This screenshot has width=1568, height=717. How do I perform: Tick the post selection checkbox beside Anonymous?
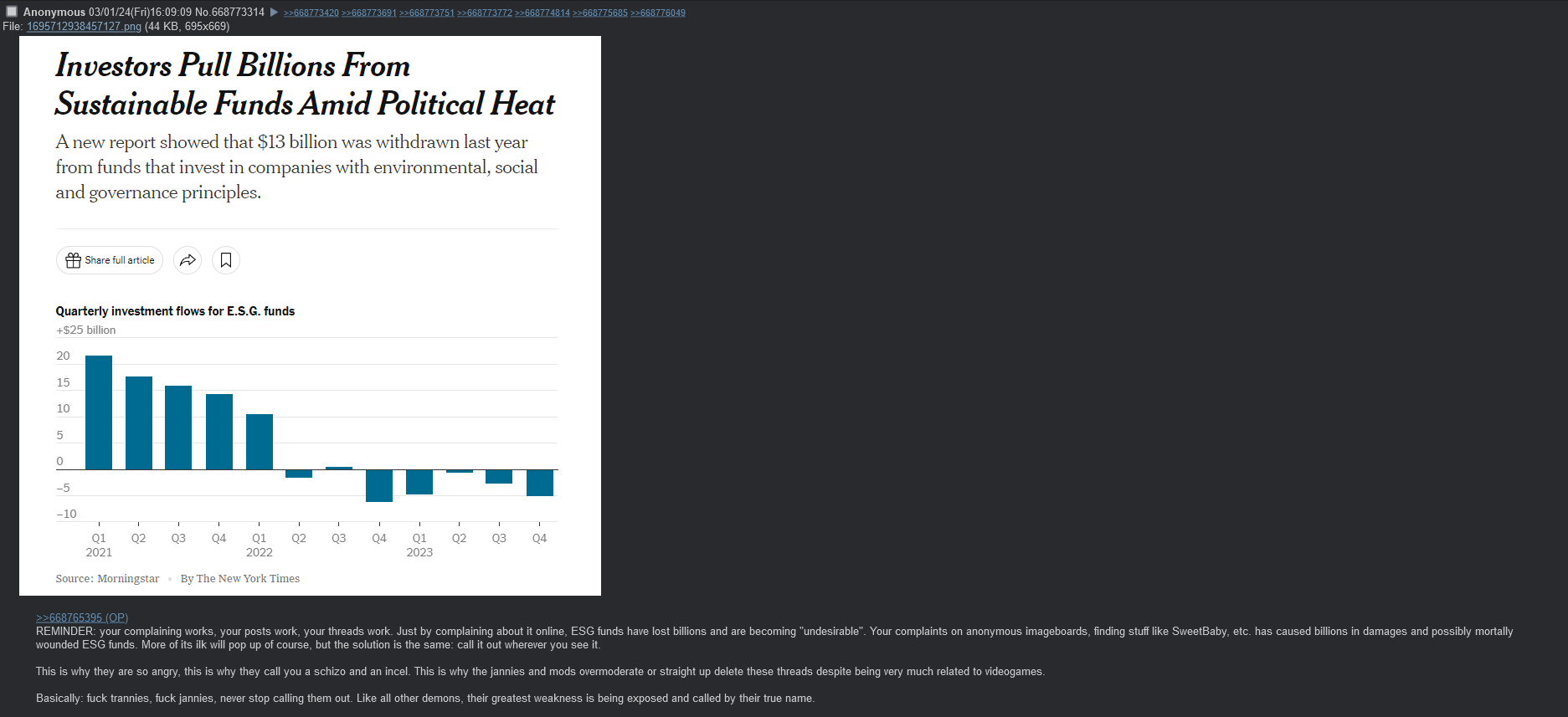pos(12,12)
